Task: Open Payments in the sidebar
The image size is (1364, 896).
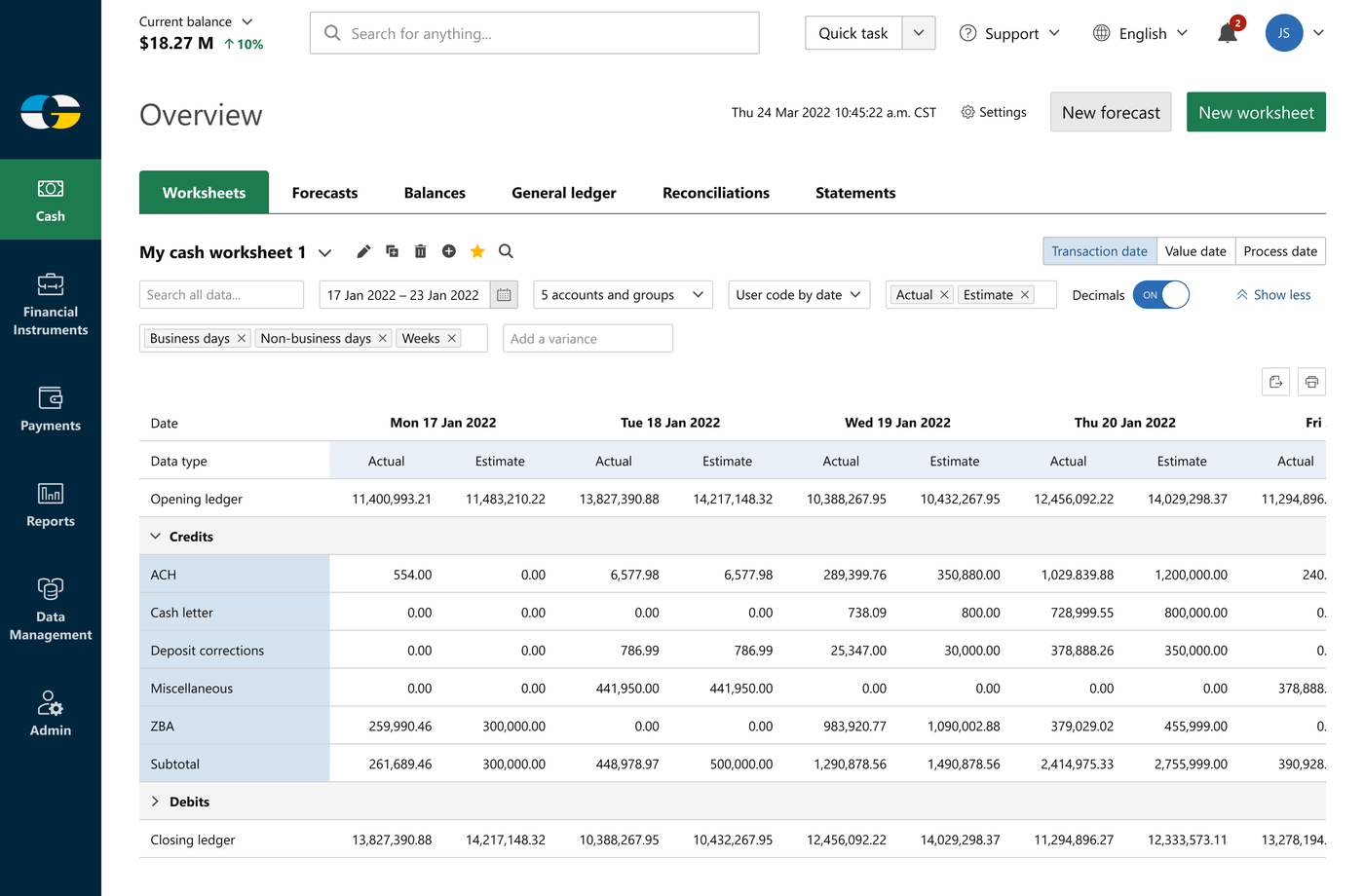Action: 51,409
